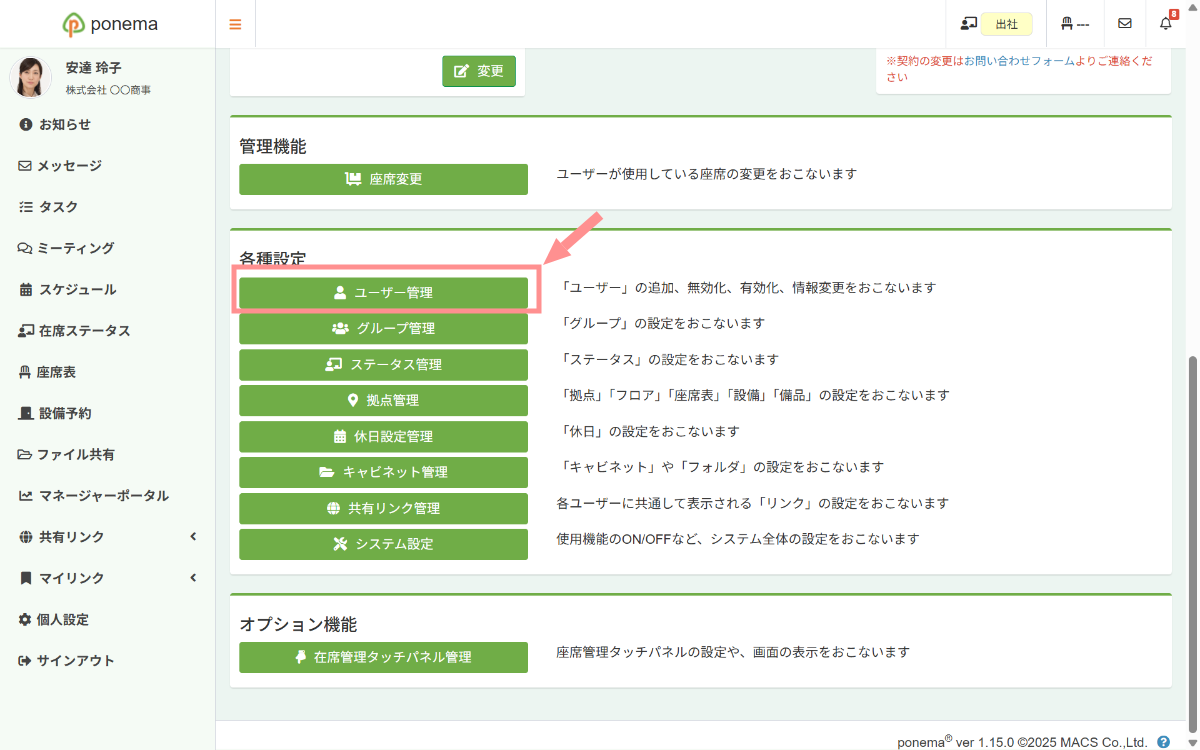The height and width of the screenshot is (750, 1200).
Task: Open キャビネット管理 settings button
Action: [x=383, y=472]
